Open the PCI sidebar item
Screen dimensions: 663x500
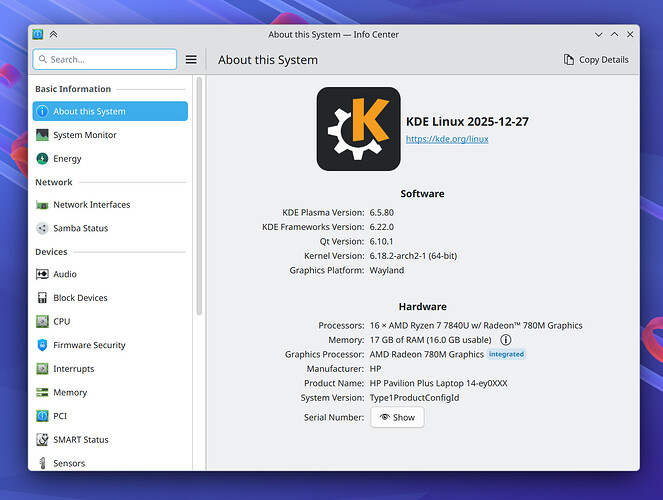click(x=60, y=416)
